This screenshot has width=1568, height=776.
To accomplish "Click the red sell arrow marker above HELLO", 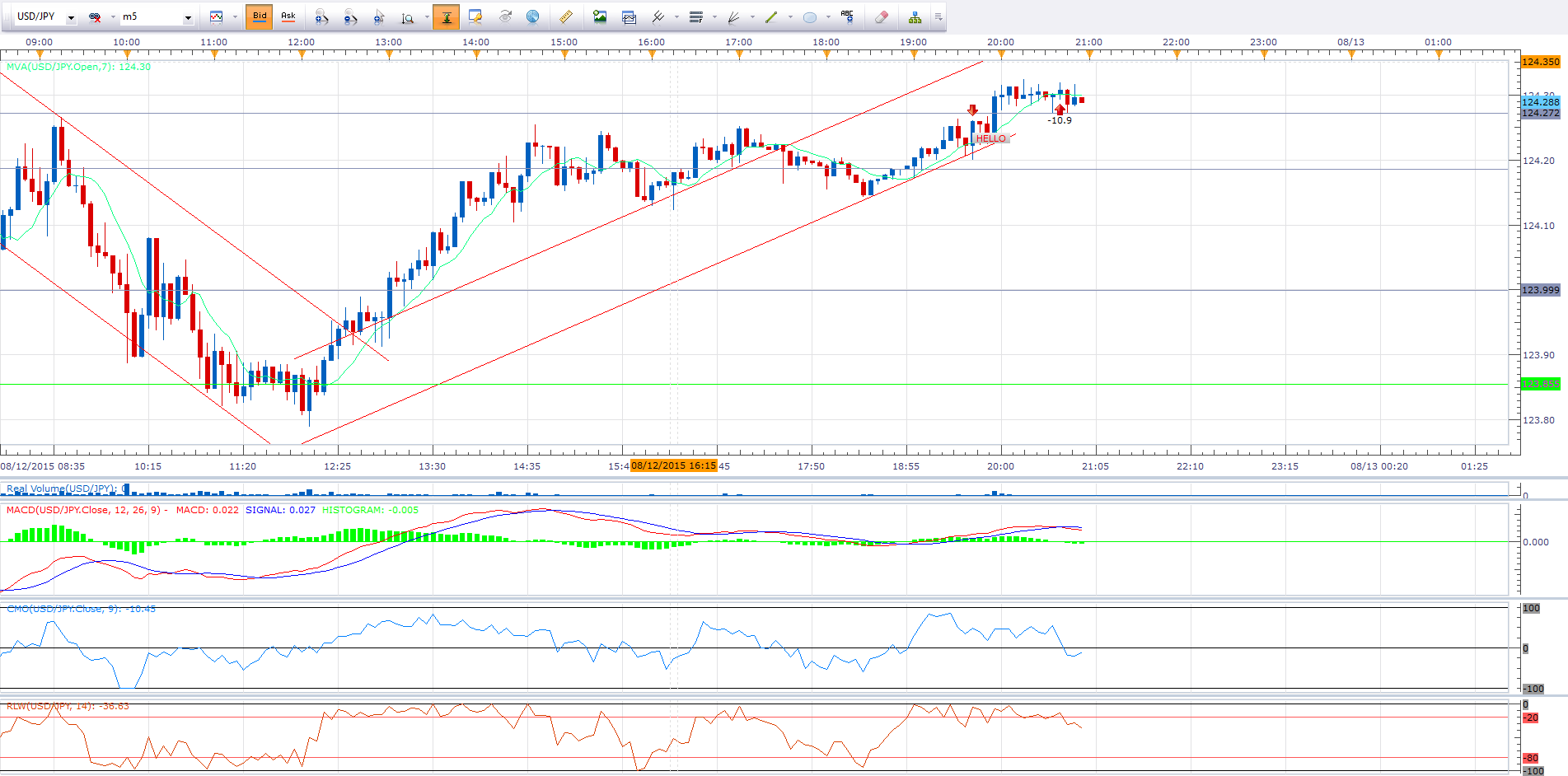I will (x=972, y=110).
